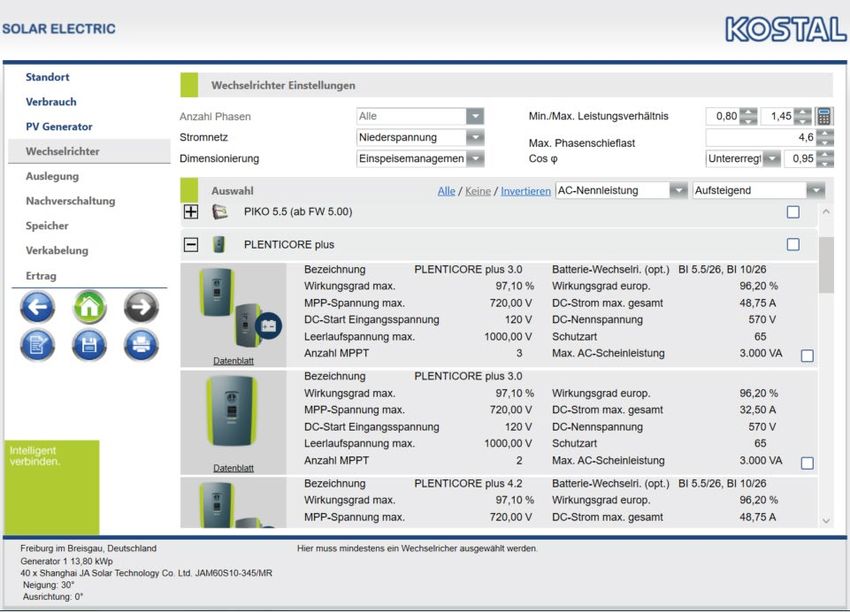Go back with the blue left arrow button
Viewport: 850px width, 613px height.
[x=37, y=307]
